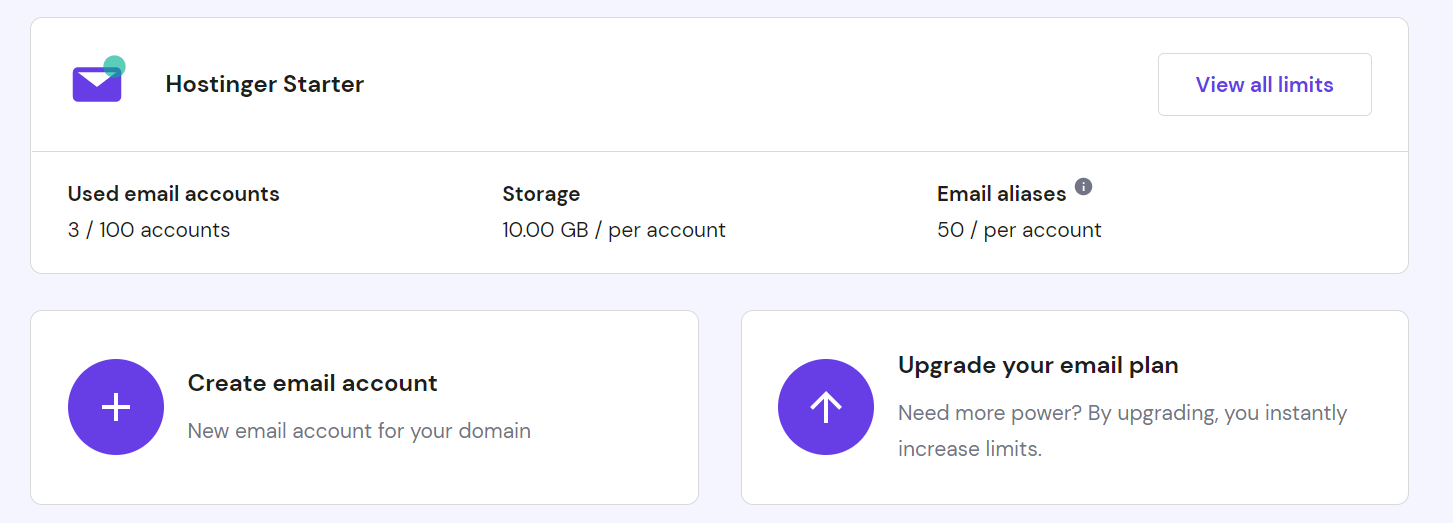Select the Create email account heading
1453x523 pixels.
pyautogui.click(x=312, y=383)
